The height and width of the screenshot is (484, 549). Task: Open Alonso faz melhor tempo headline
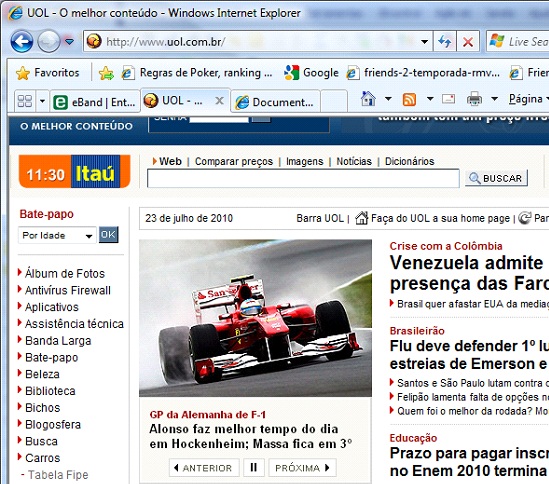[250, 436]
